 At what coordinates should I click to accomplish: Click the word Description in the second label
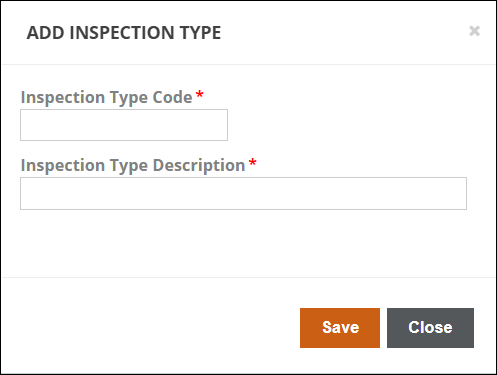pyautogui.click(x=199, y=166)
